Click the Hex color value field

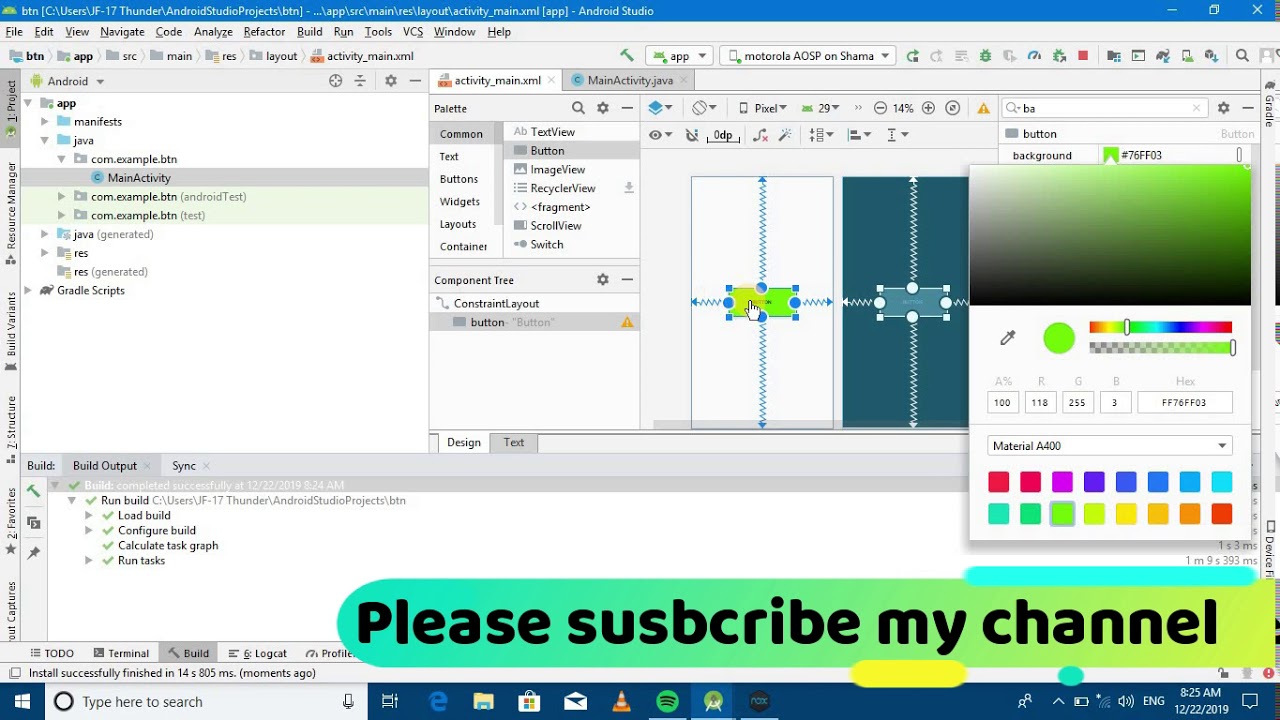click(1184, 402)
